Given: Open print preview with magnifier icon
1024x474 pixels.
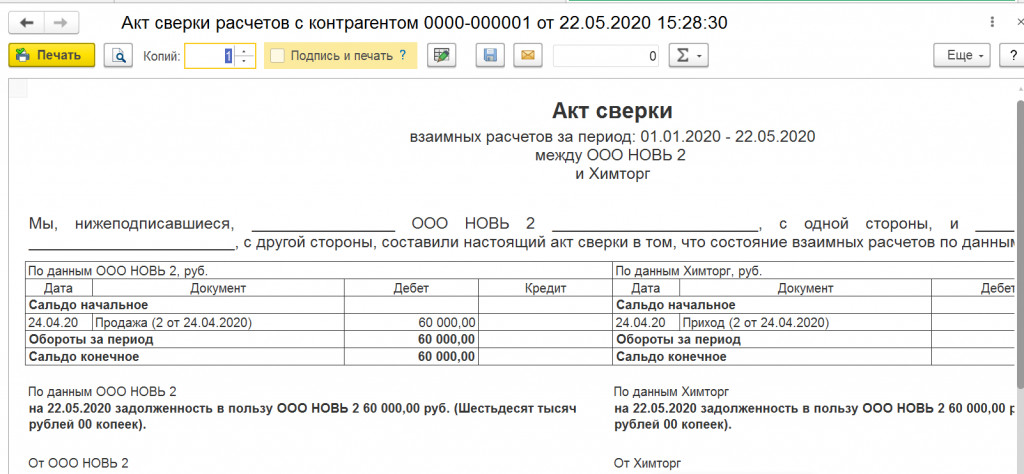Looking at the screenshot, I should (x=119, y=56).
